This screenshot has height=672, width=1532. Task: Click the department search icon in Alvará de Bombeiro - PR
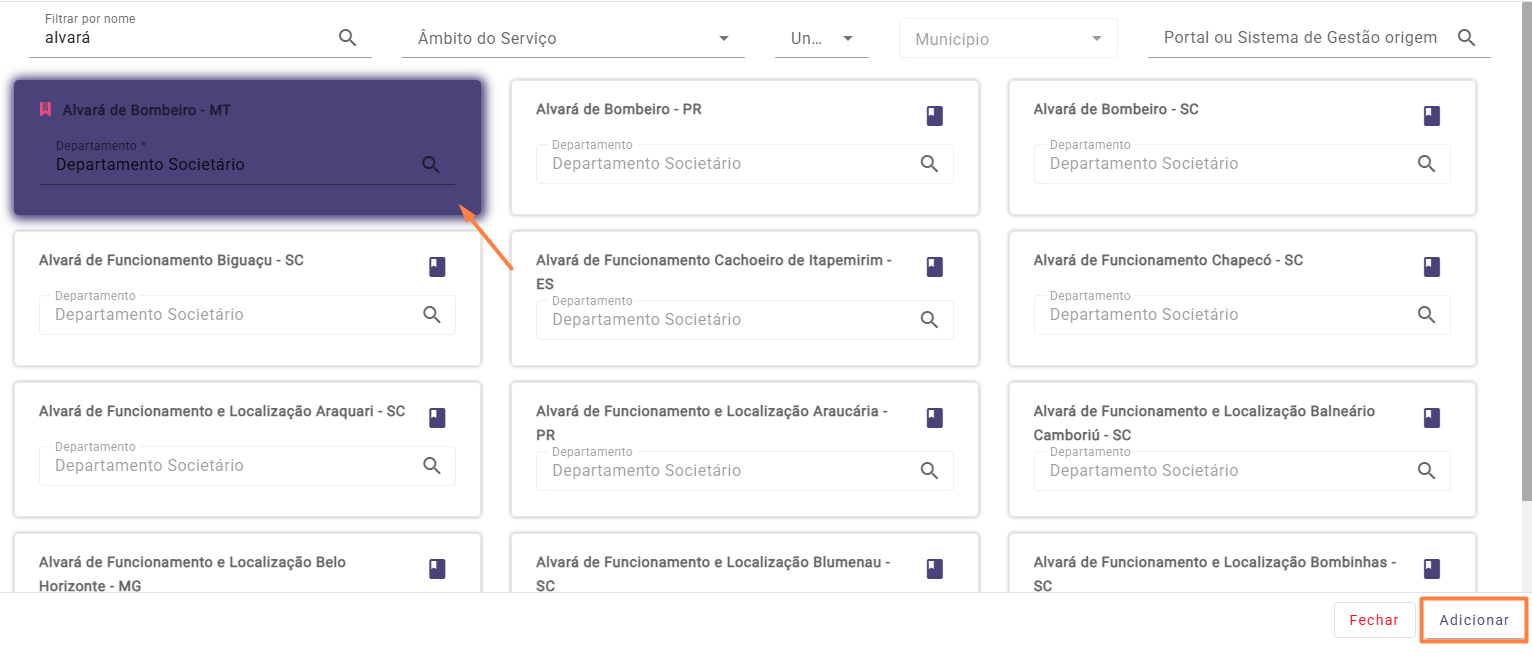(929, 164)
